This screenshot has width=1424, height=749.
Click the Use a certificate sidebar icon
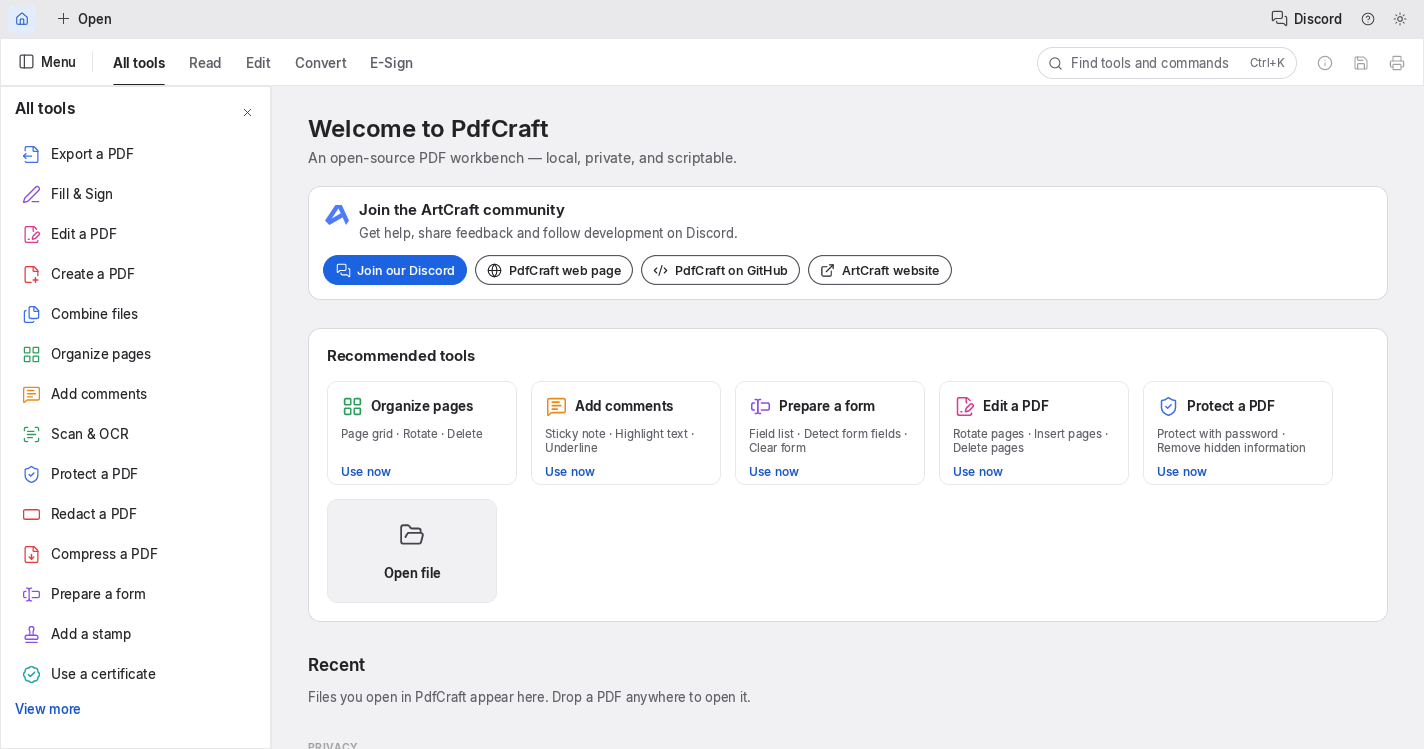pyautogui.click(x=31, y=674)
